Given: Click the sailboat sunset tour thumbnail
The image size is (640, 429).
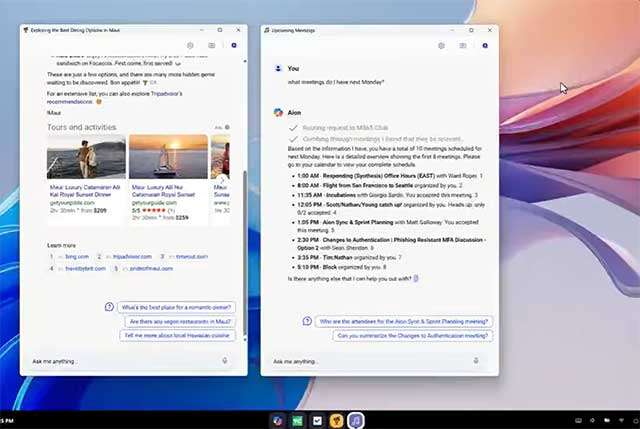Looking at the screenshot, I should click(x=168, y=157).
